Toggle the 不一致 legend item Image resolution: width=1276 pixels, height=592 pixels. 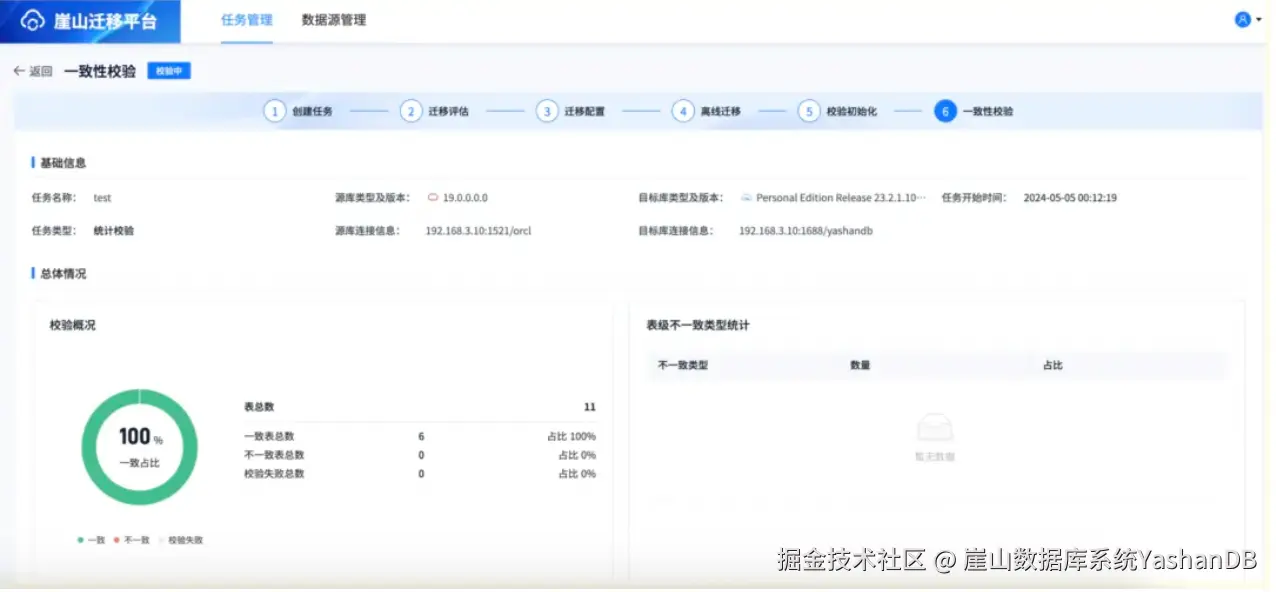pos(132,540)
